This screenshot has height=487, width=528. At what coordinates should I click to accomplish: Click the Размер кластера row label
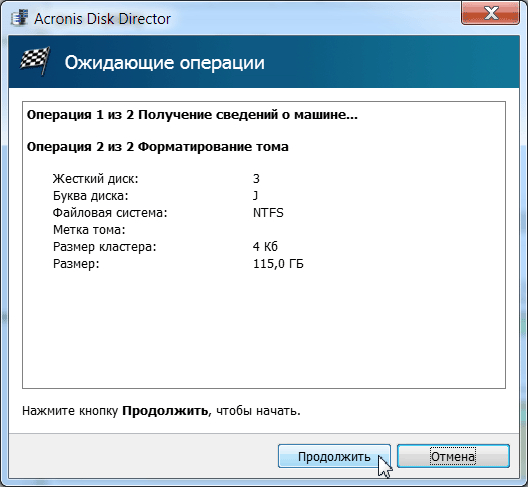click(x=105, y=247)
